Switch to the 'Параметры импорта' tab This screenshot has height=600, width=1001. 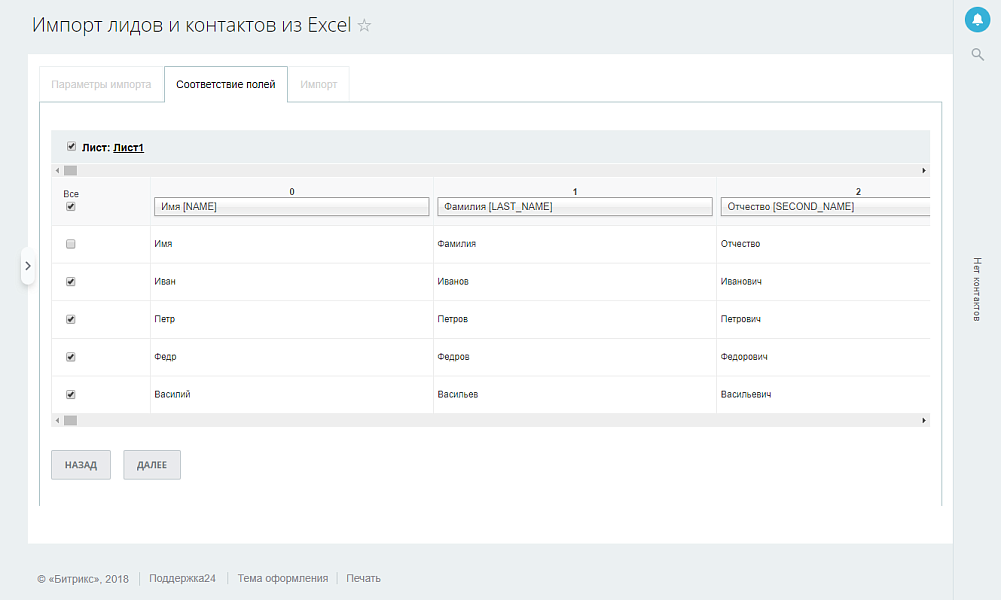[x=101, y=84]
